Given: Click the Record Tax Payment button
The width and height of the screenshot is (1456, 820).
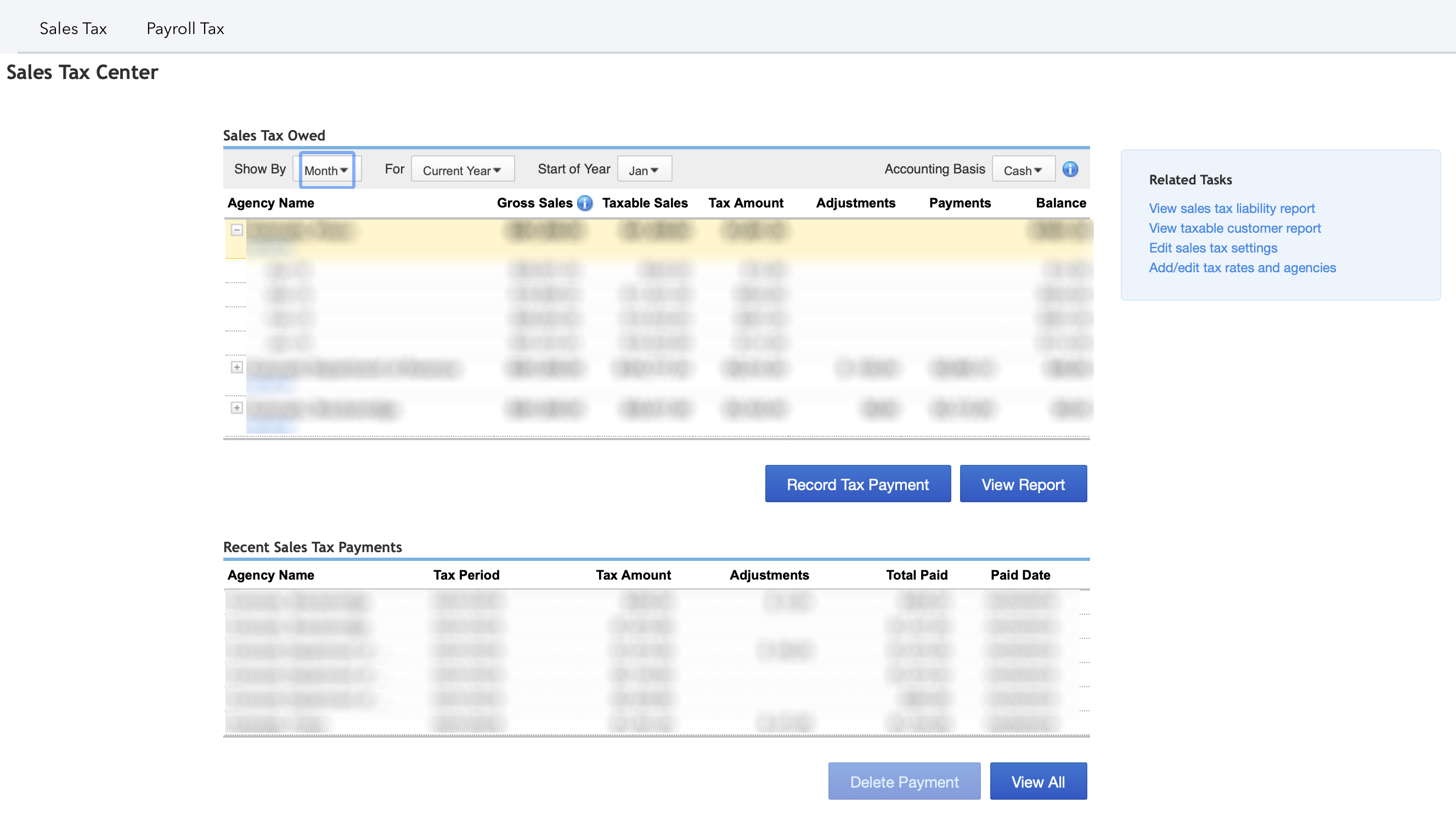Looking at the screenshot, I should click(x=857, y=484).
